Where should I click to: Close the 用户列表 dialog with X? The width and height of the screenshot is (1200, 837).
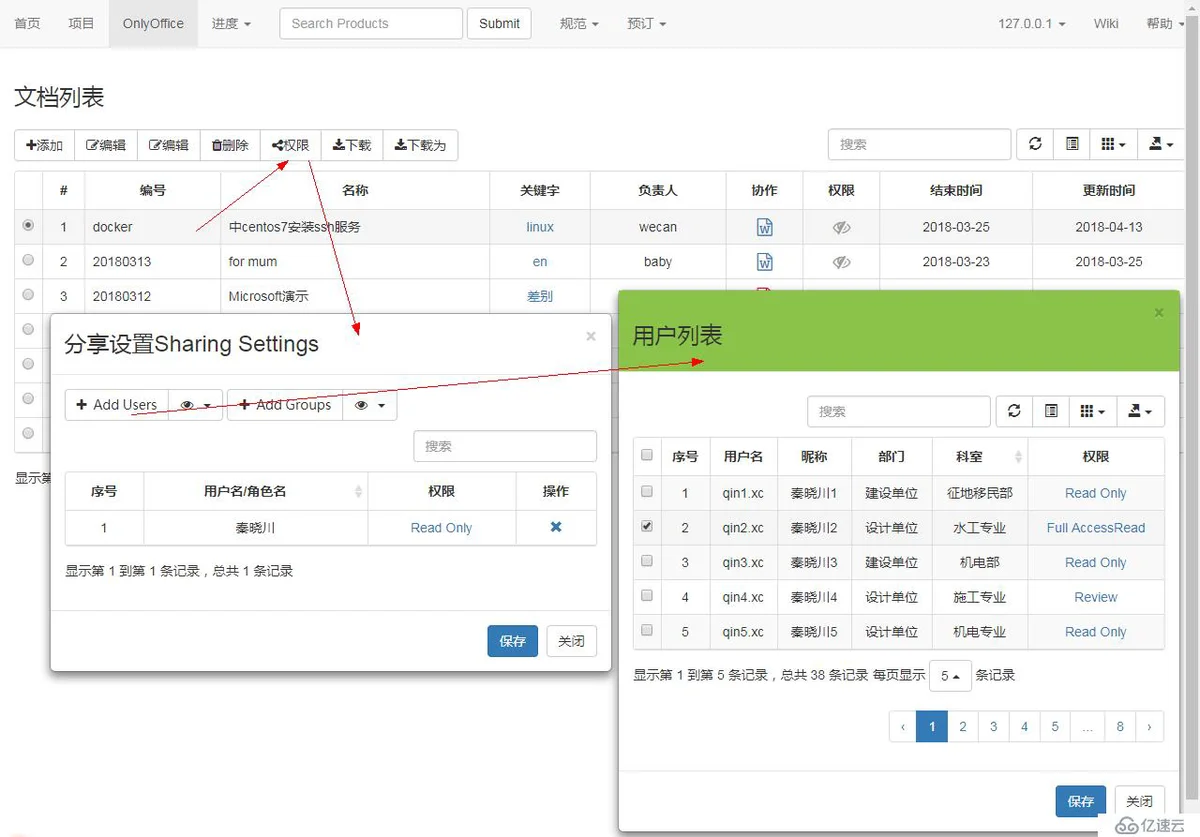[1159, 313]
